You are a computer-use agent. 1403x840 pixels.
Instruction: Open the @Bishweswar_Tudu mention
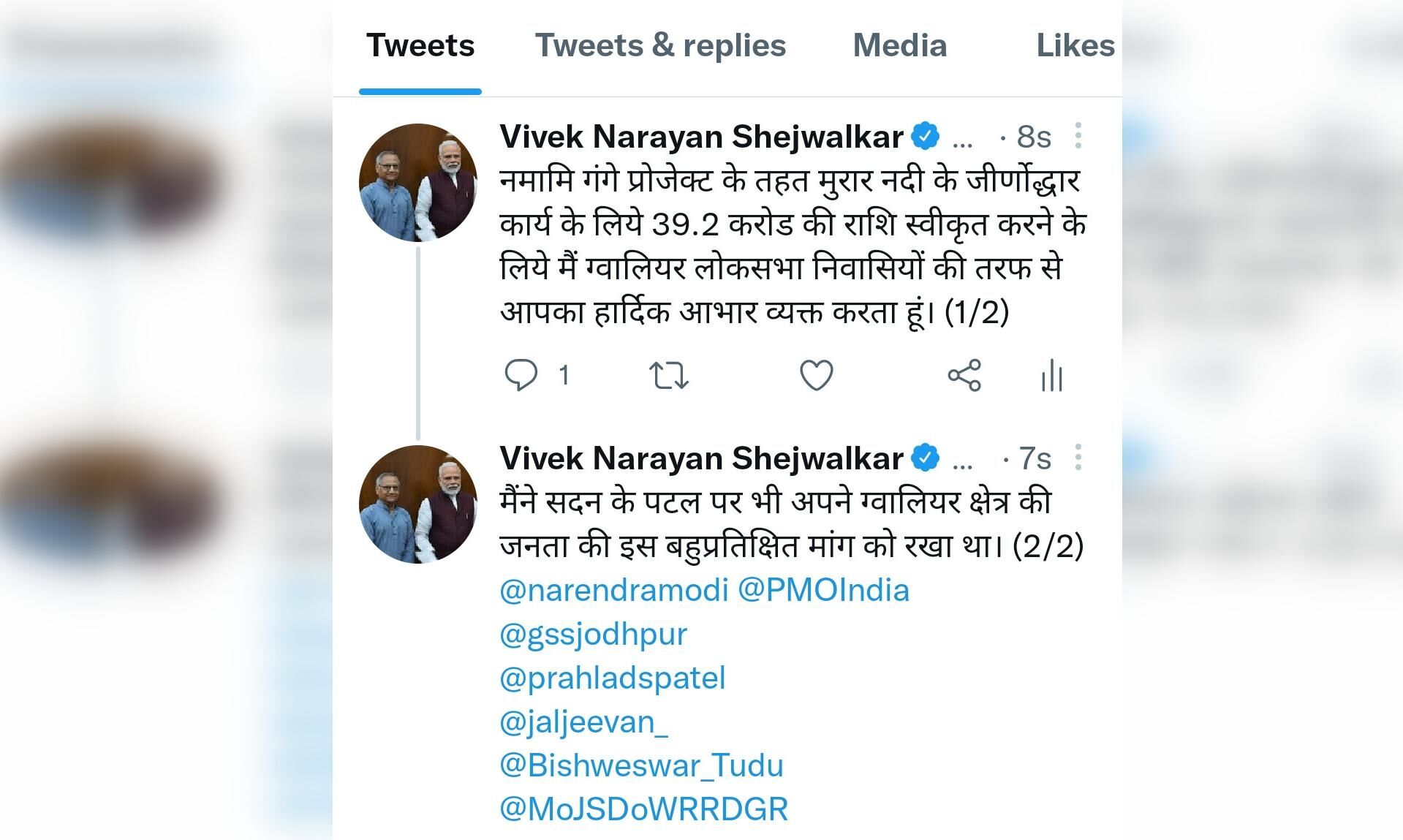(641, 765)
